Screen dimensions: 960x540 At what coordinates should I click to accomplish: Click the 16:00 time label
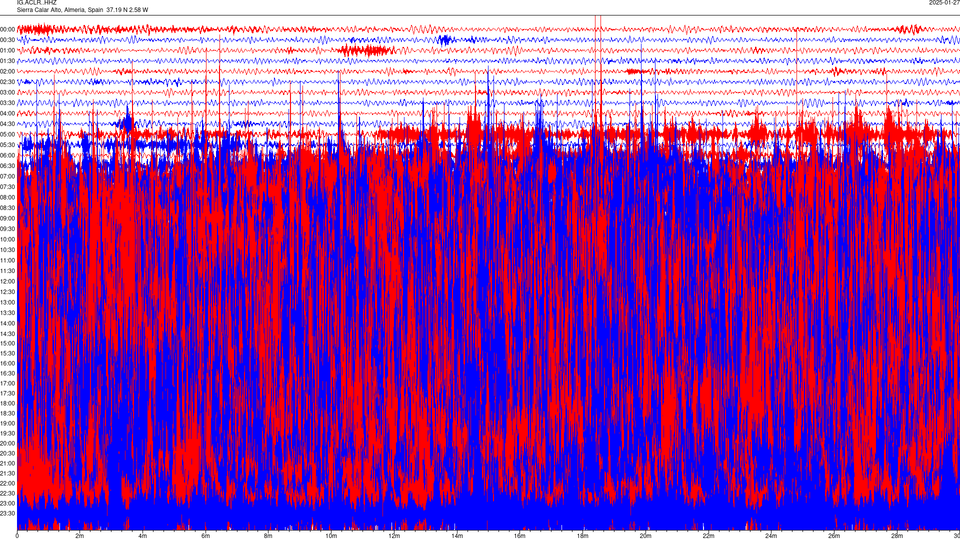tap(8, 363)
